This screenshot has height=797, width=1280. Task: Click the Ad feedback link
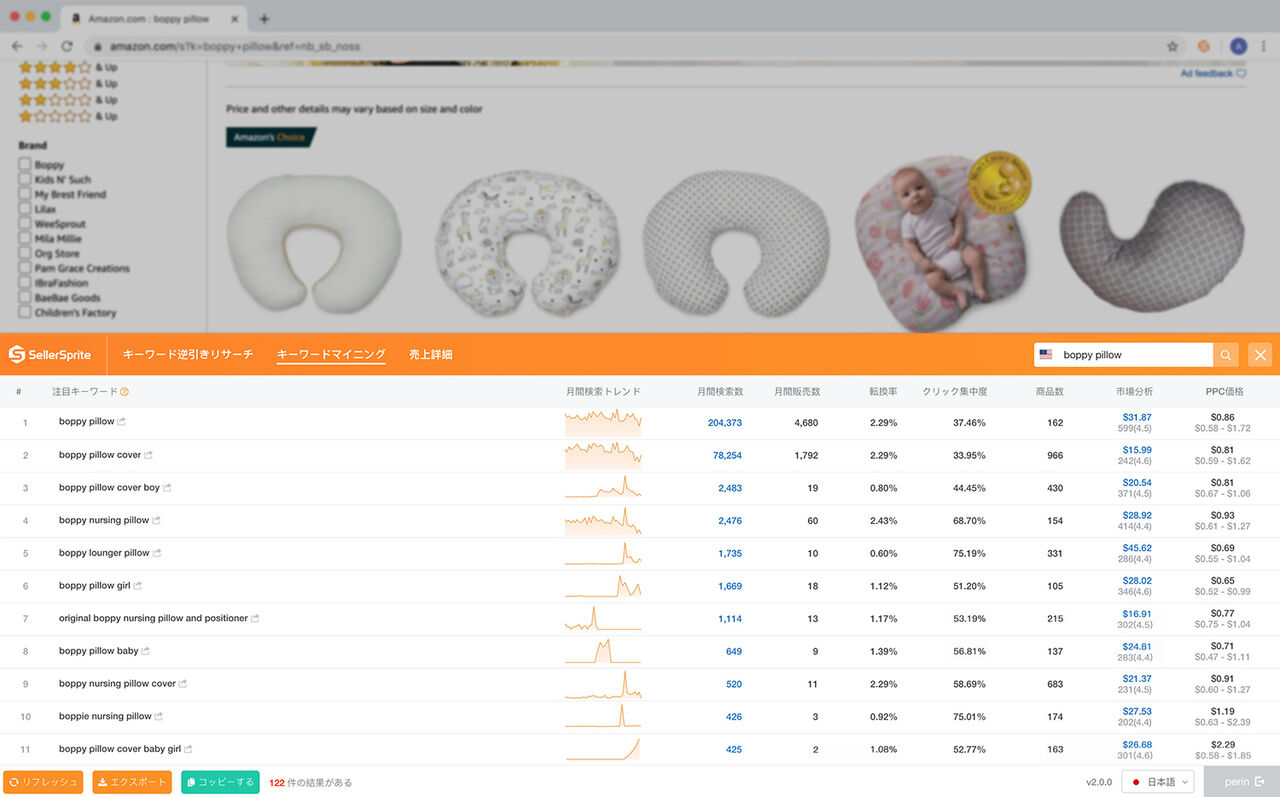(x=1213, y=73)
